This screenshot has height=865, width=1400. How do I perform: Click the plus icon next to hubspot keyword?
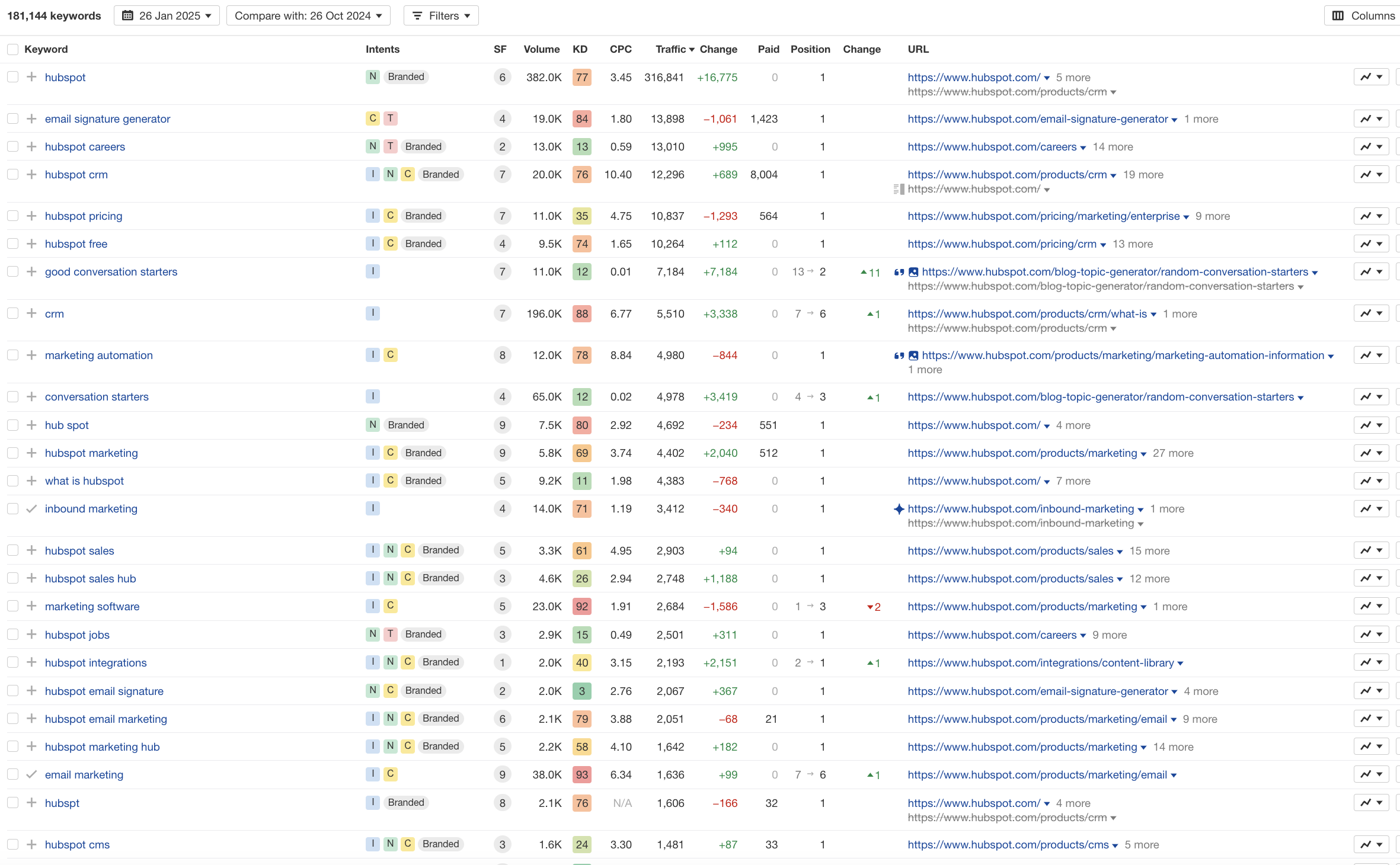[32, 77]
